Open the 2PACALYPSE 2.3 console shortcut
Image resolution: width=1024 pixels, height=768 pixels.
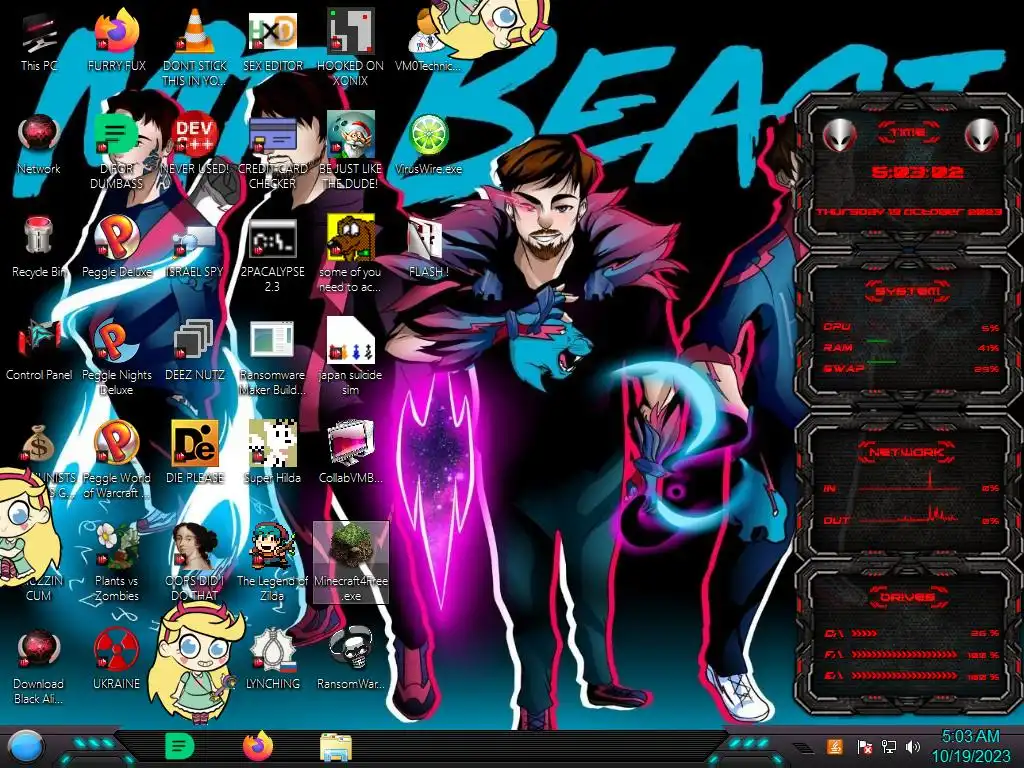pyautogui.click(x=272, y=255)
